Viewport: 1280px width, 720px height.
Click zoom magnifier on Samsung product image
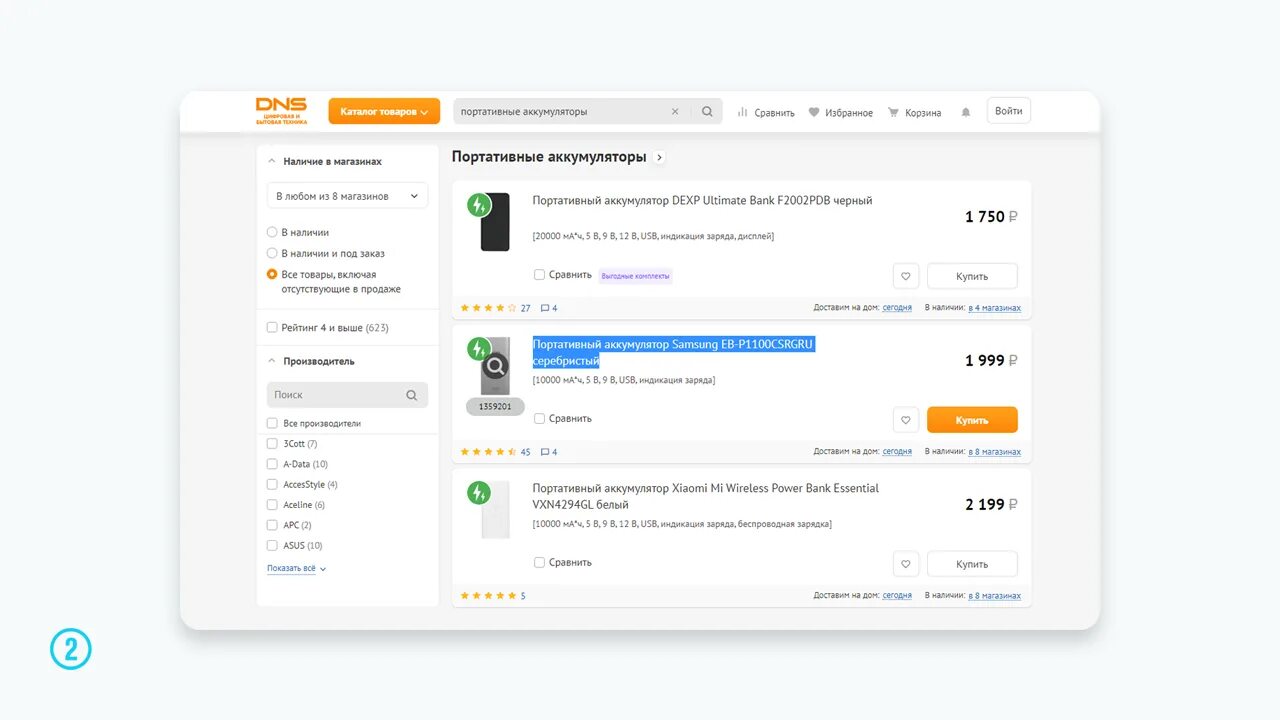point(496,366)
